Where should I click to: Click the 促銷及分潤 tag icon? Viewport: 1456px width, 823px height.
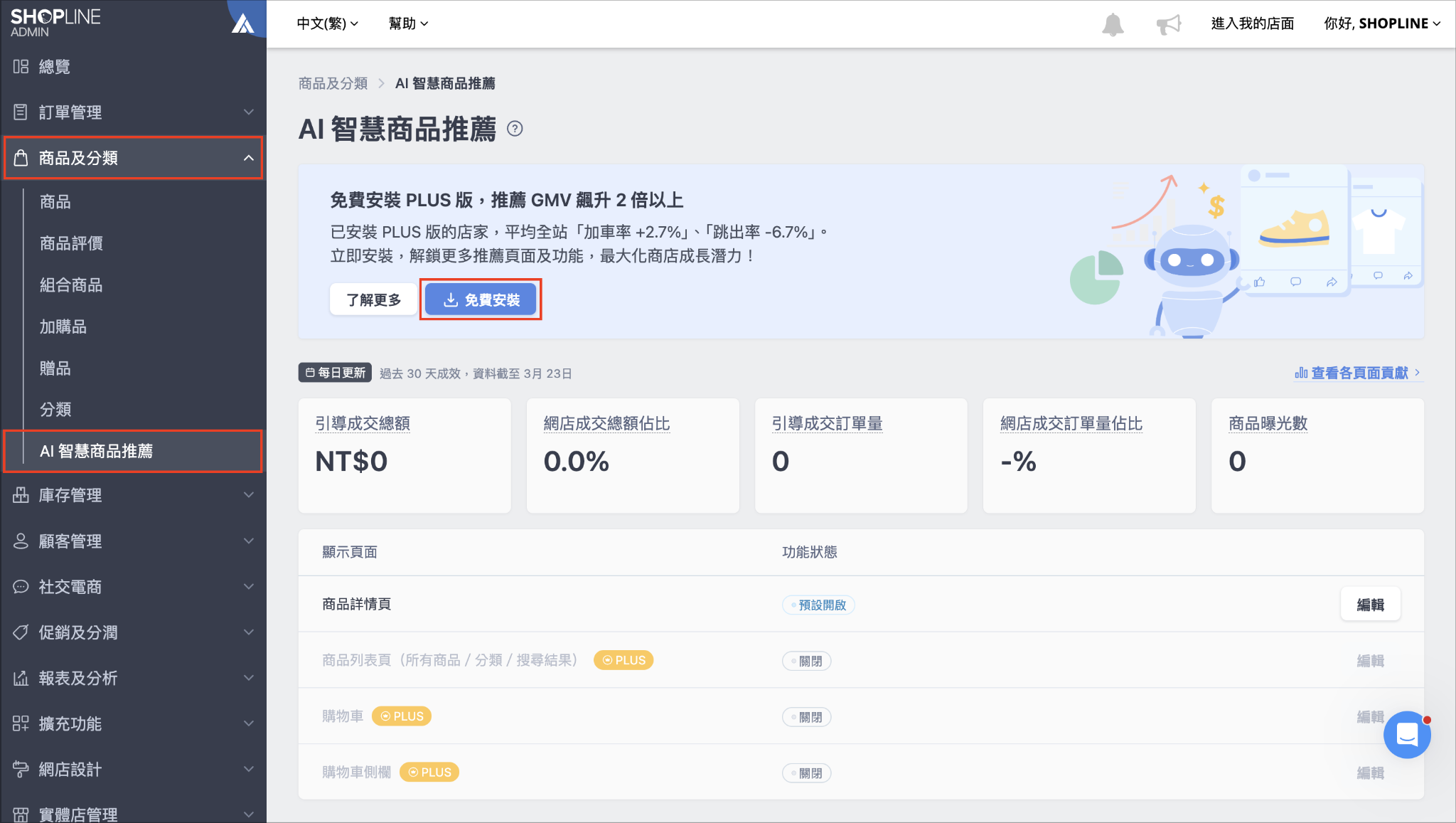point(21,632)
